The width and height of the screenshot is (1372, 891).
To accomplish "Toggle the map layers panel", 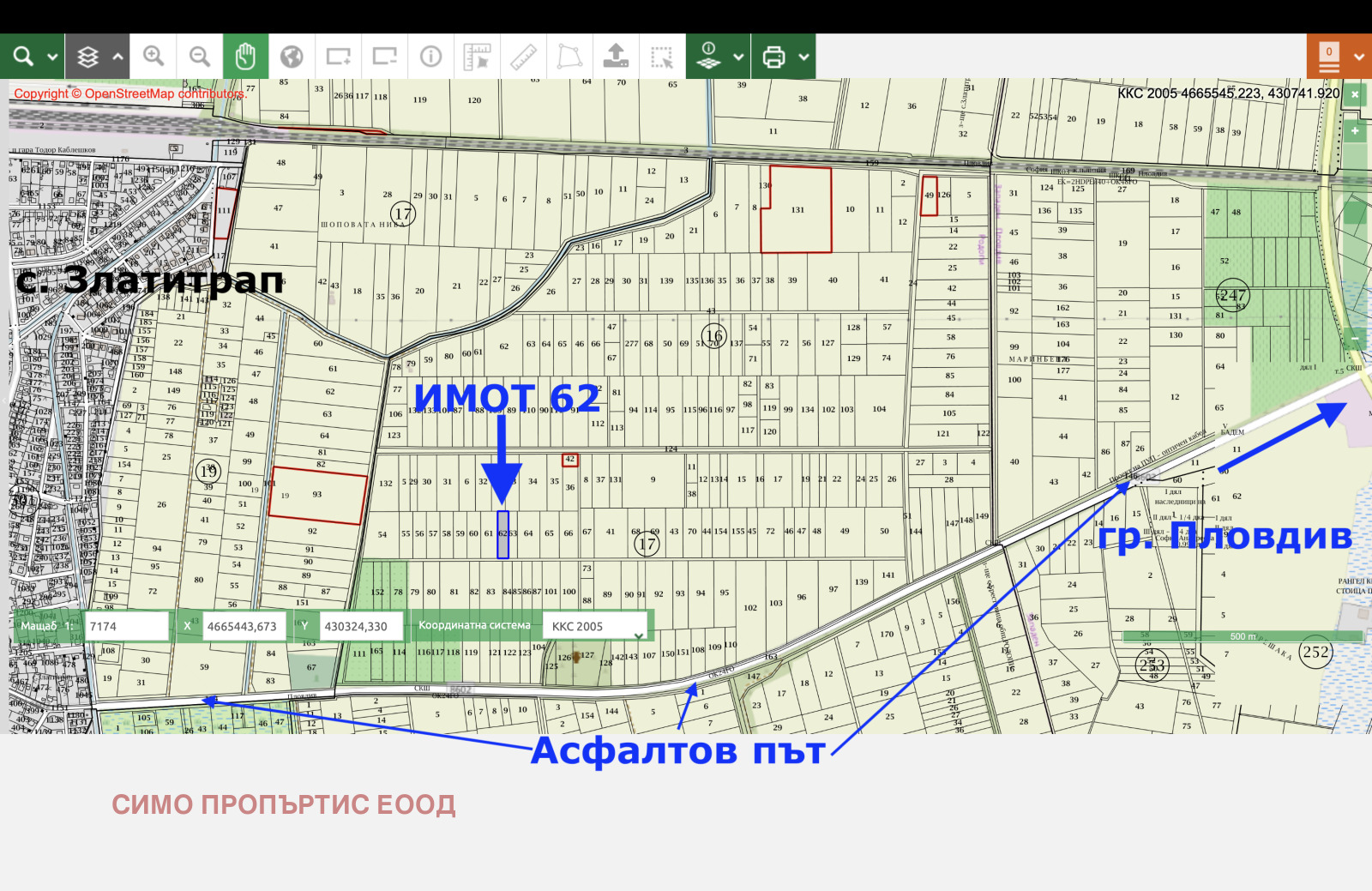I will [88, 57].
